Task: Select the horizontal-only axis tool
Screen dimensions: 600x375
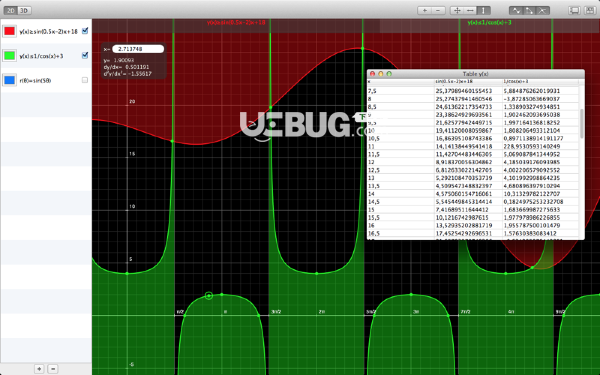Action: click(470, 10)
